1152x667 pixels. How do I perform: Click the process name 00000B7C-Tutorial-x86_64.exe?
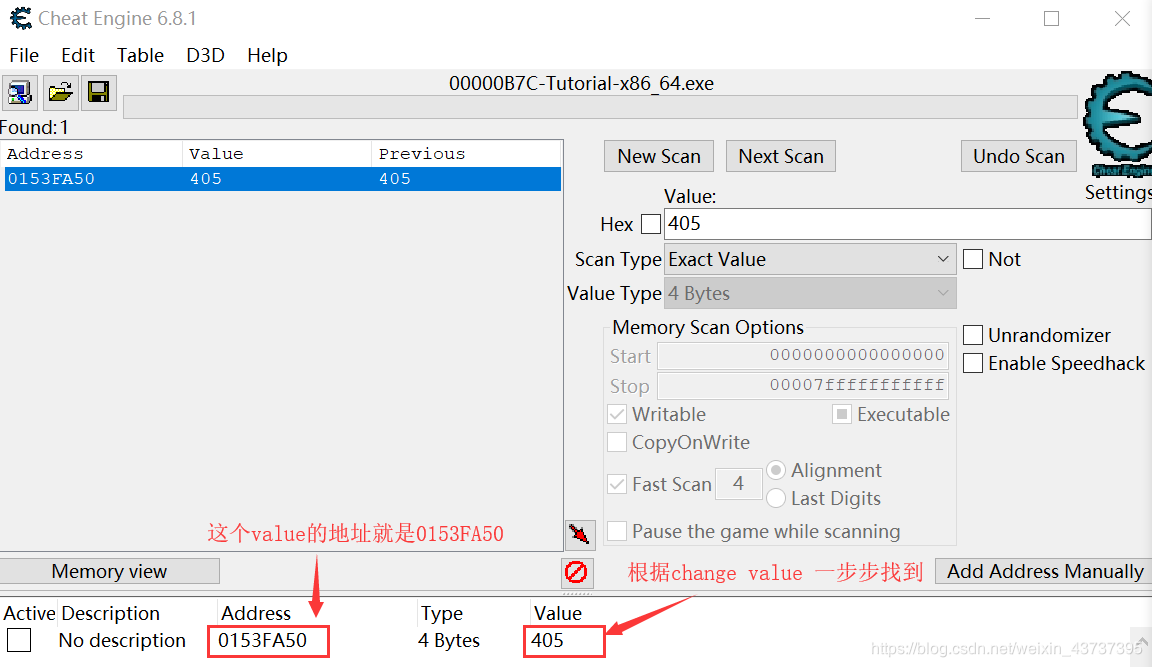(x=581, y=84)
